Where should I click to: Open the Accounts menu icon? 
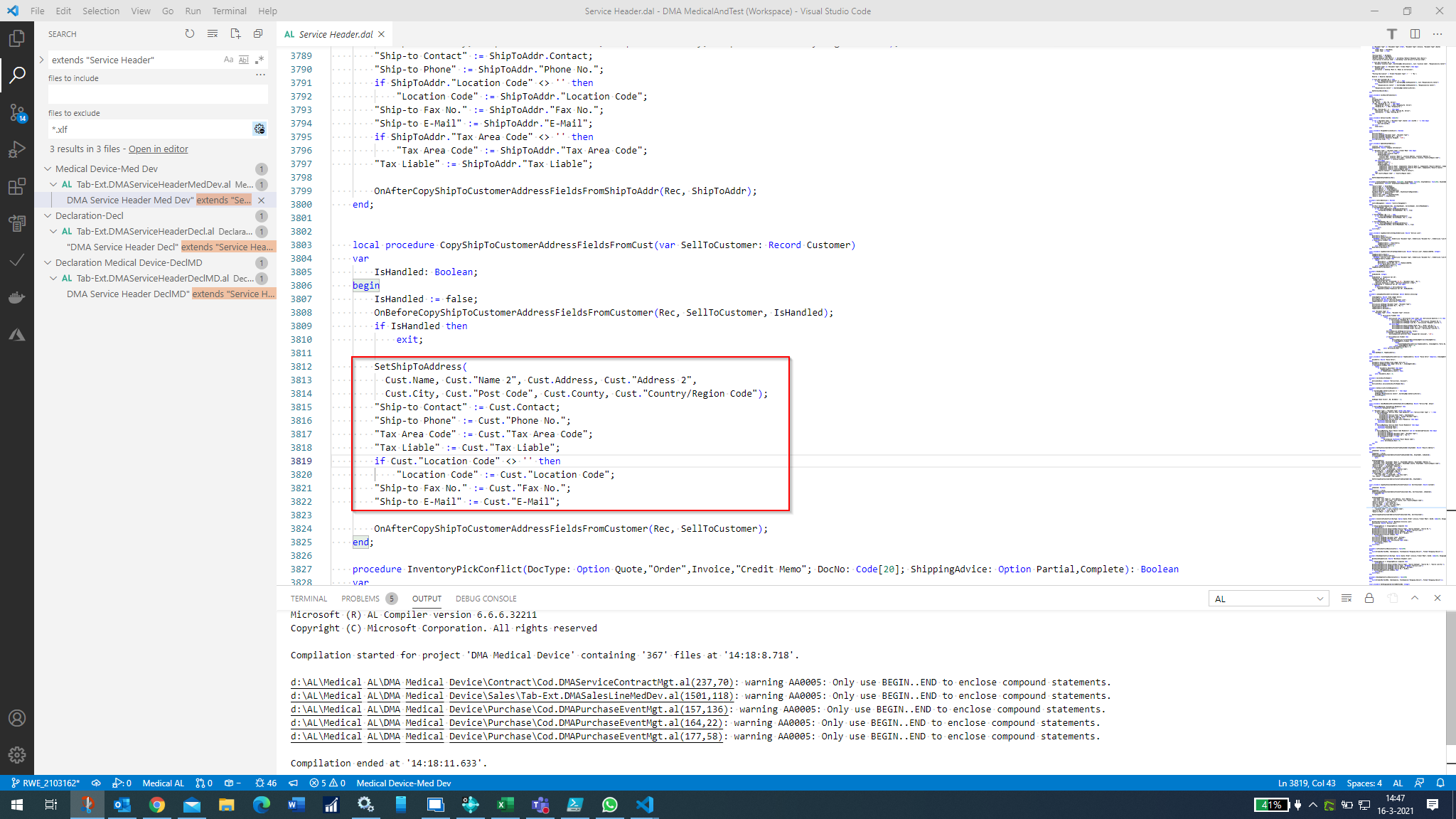click(x=17, y=718)
